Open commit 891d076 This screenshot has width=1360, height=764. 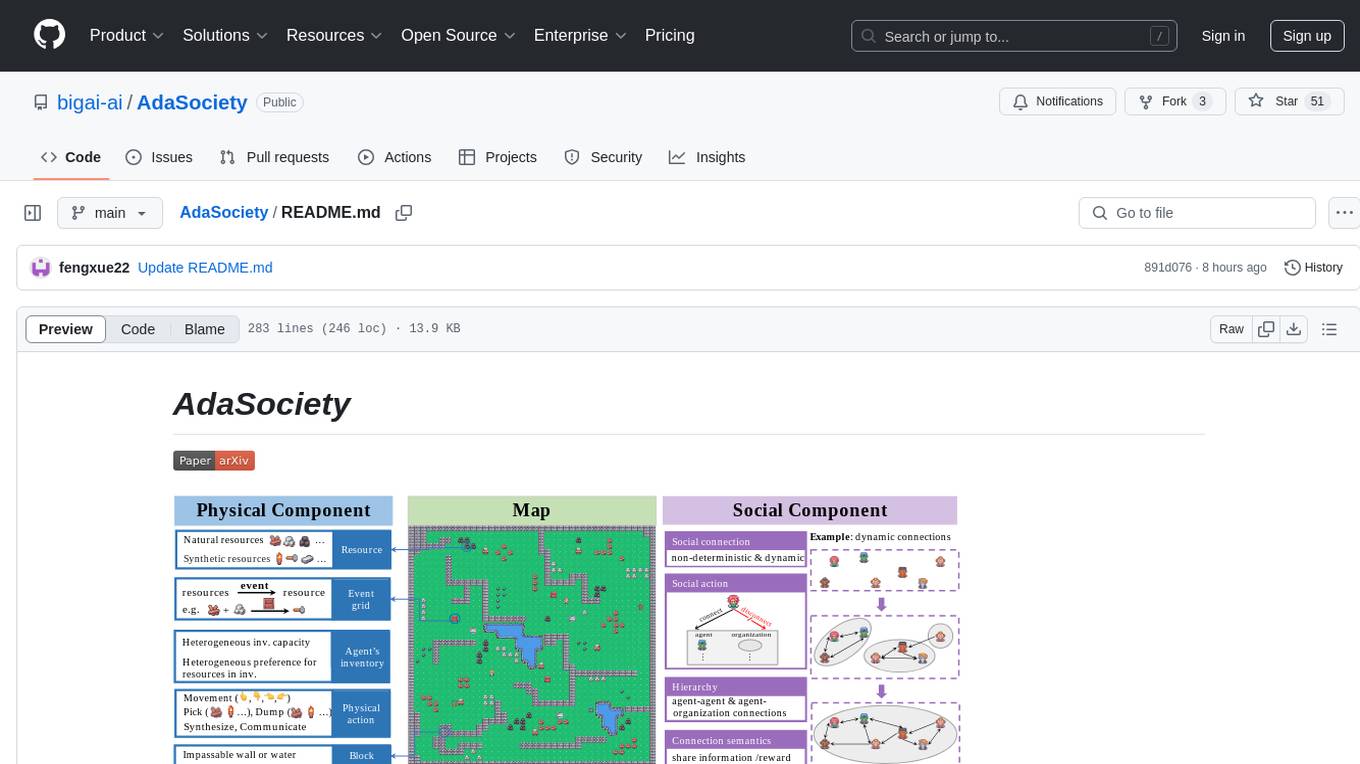[1168, 268]
